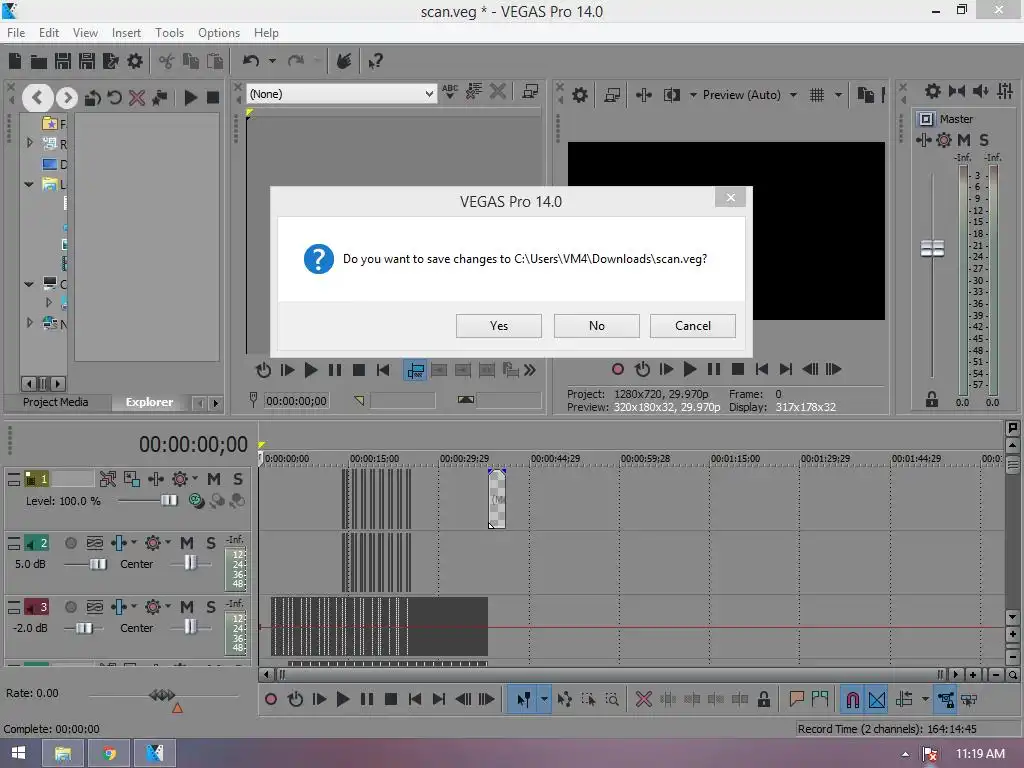Click Record in the Video Preview transport

618,369
